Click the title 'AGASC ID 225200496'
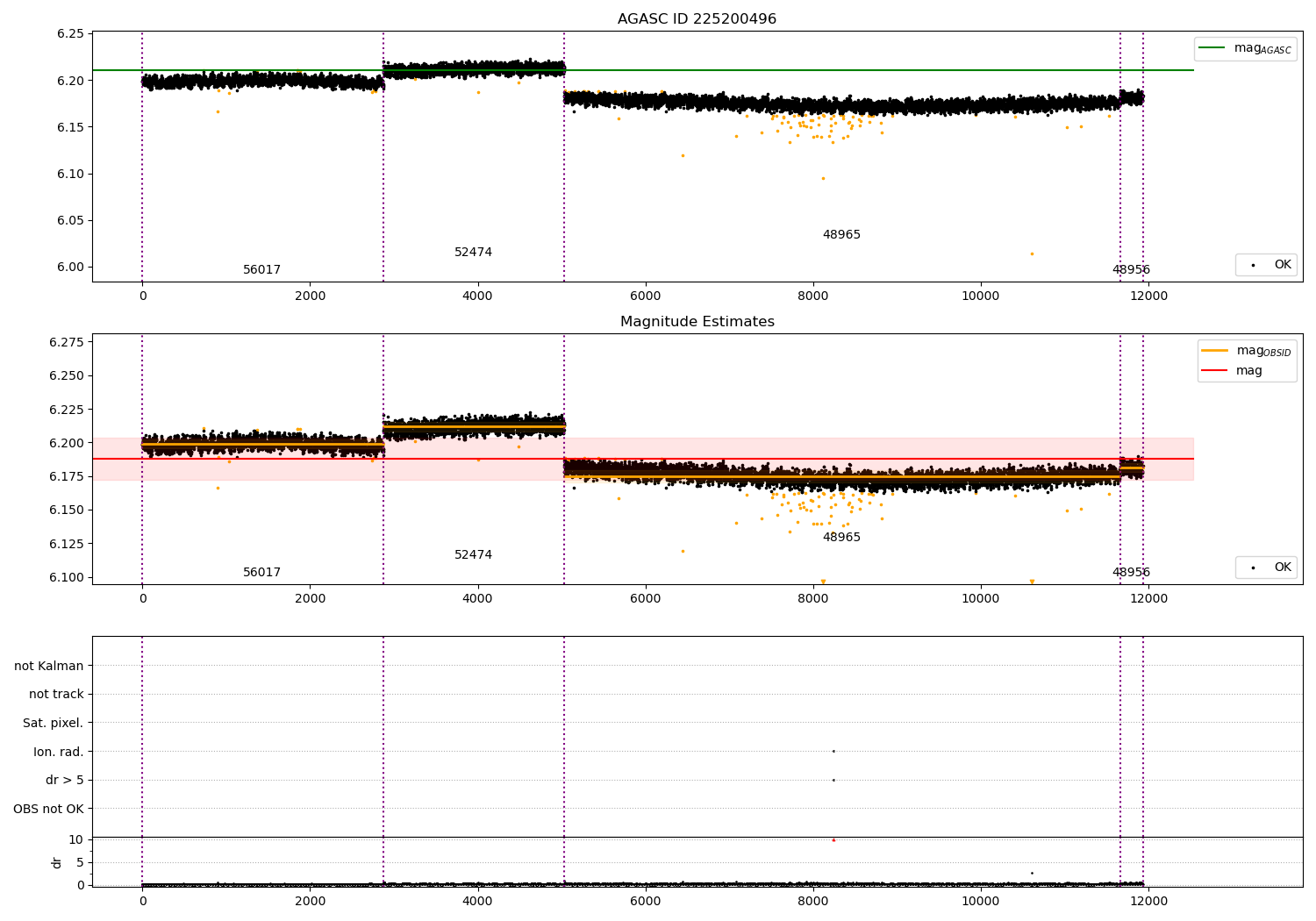Viewport: 1316px width, 921px height. coord(697,19)
